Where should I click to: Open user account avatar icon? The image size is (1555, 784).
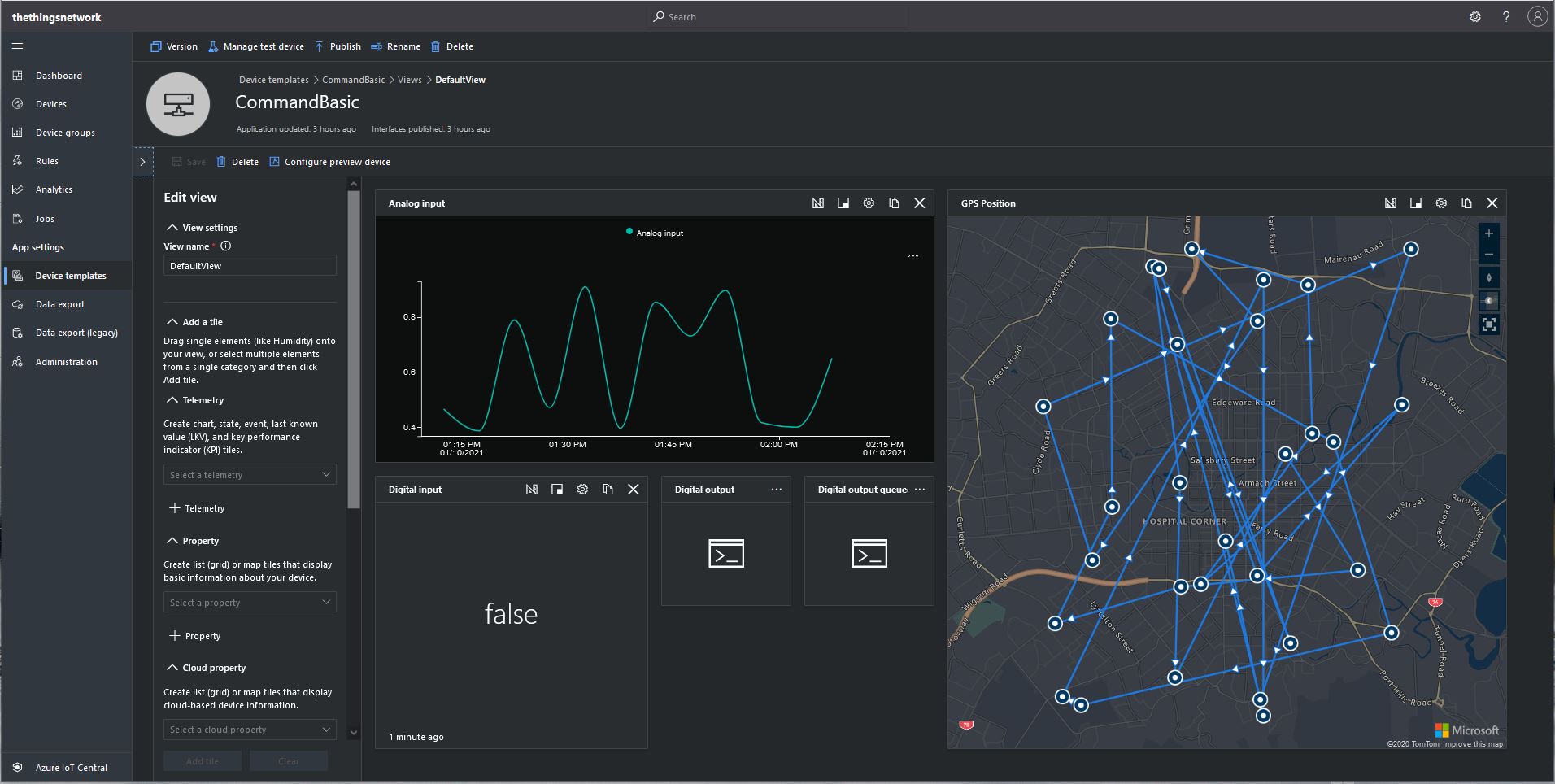tap(1536, 17)
